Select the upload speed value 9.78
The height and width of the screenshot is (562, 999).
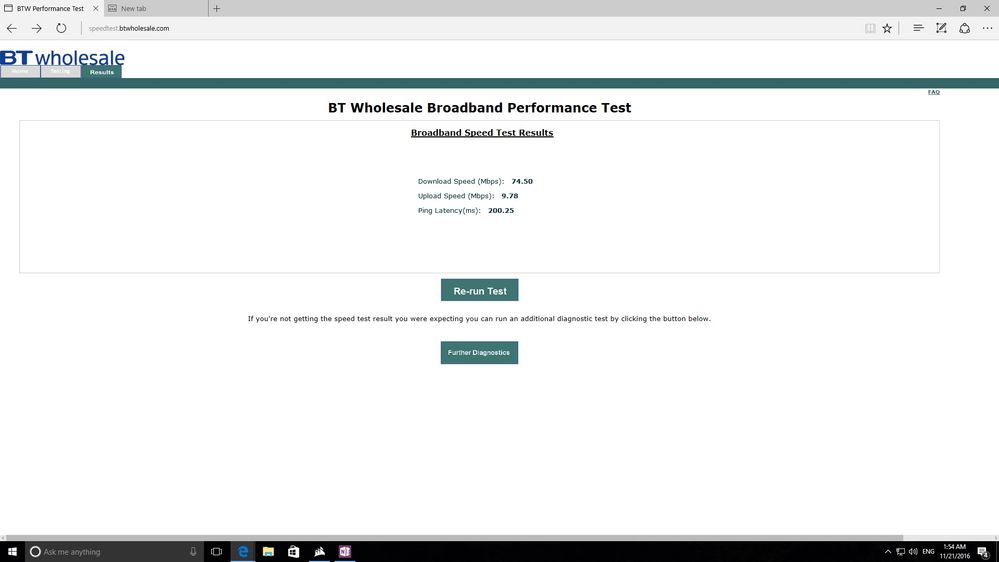coord(510,196)
